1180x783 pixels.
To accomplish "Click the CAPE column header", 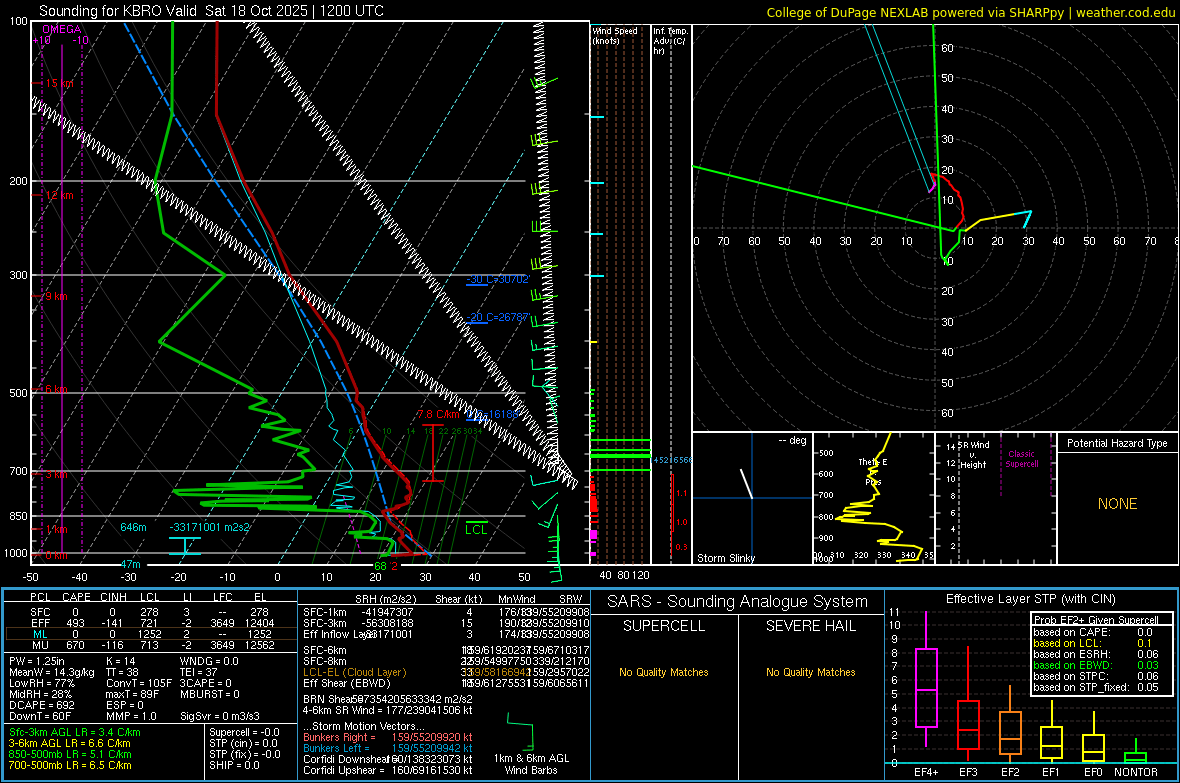I will pos(76,597).
